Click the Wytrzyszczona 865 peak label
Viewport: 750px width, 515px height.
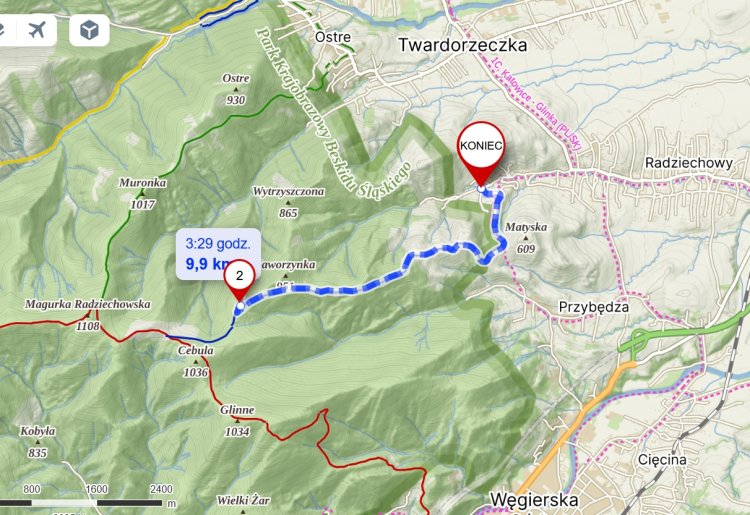(288, 202)
